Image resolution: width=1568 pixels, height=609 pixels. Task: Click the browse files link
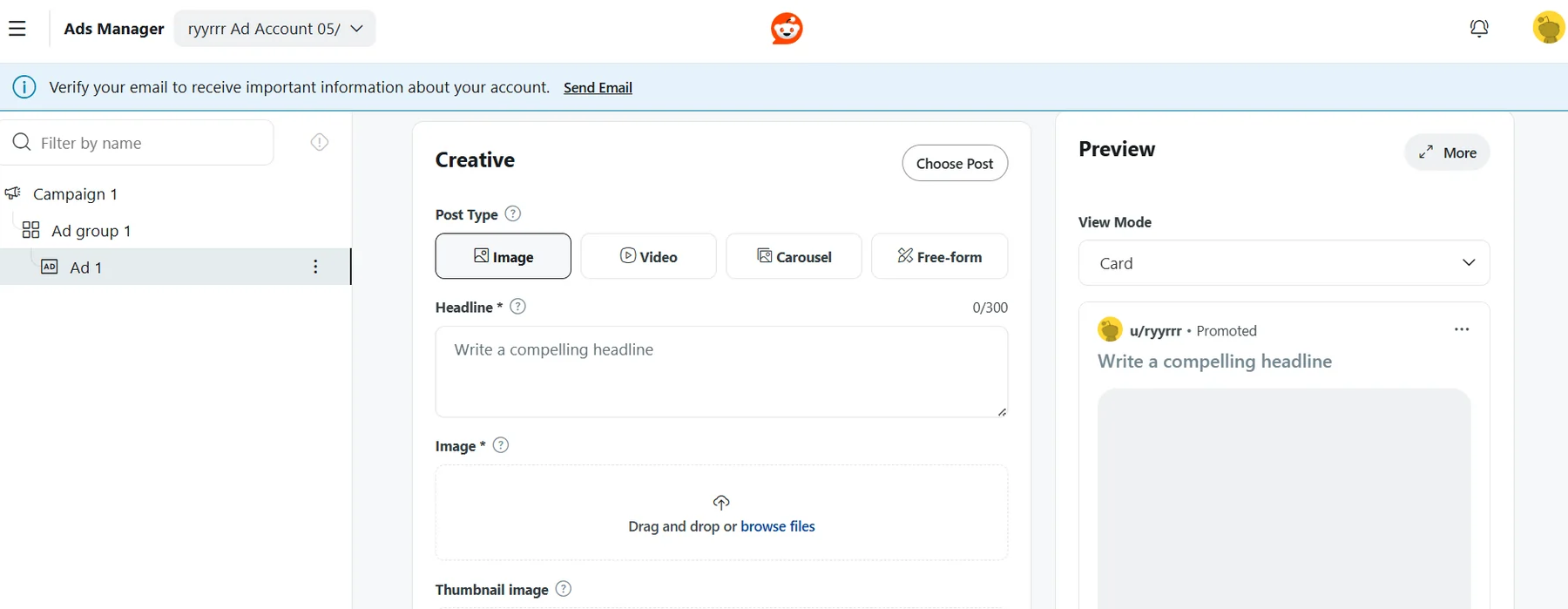(x=778, y=526)
